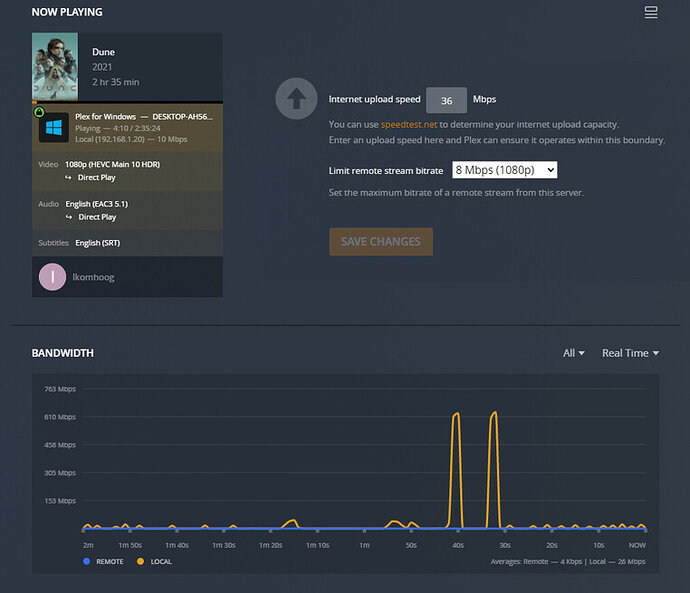Click the 1m 30s time axis label
The image size is (690, 593).
coord(224,545)
